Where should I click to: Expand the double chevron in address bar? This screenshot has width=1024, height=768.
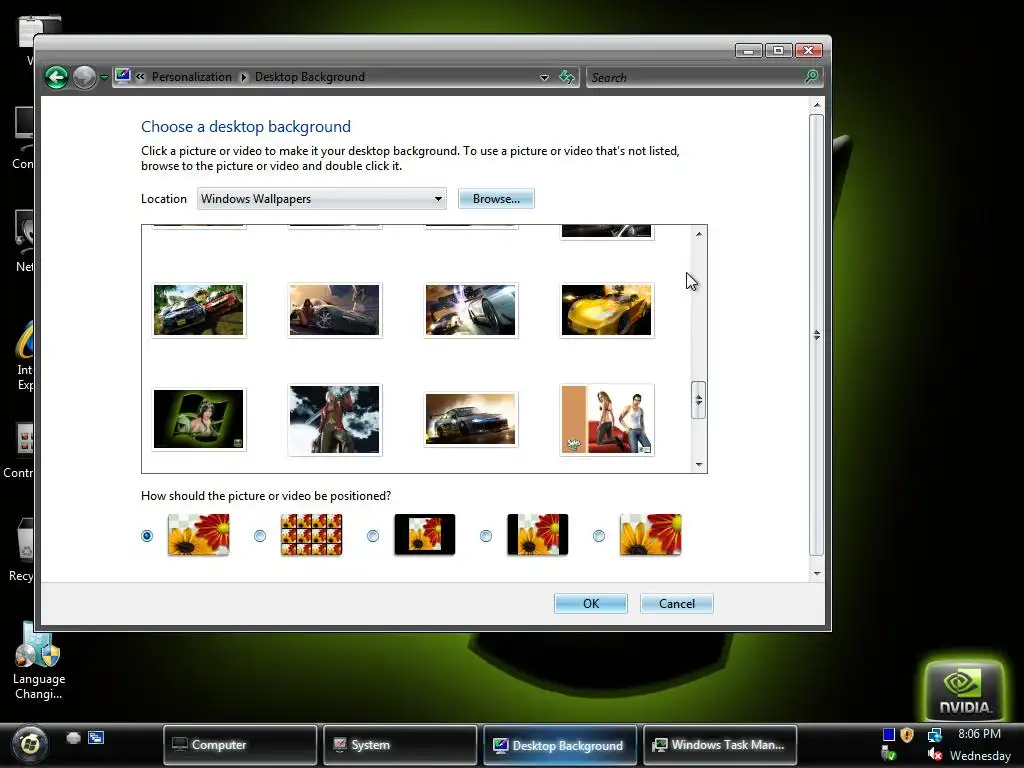point(140,77)
